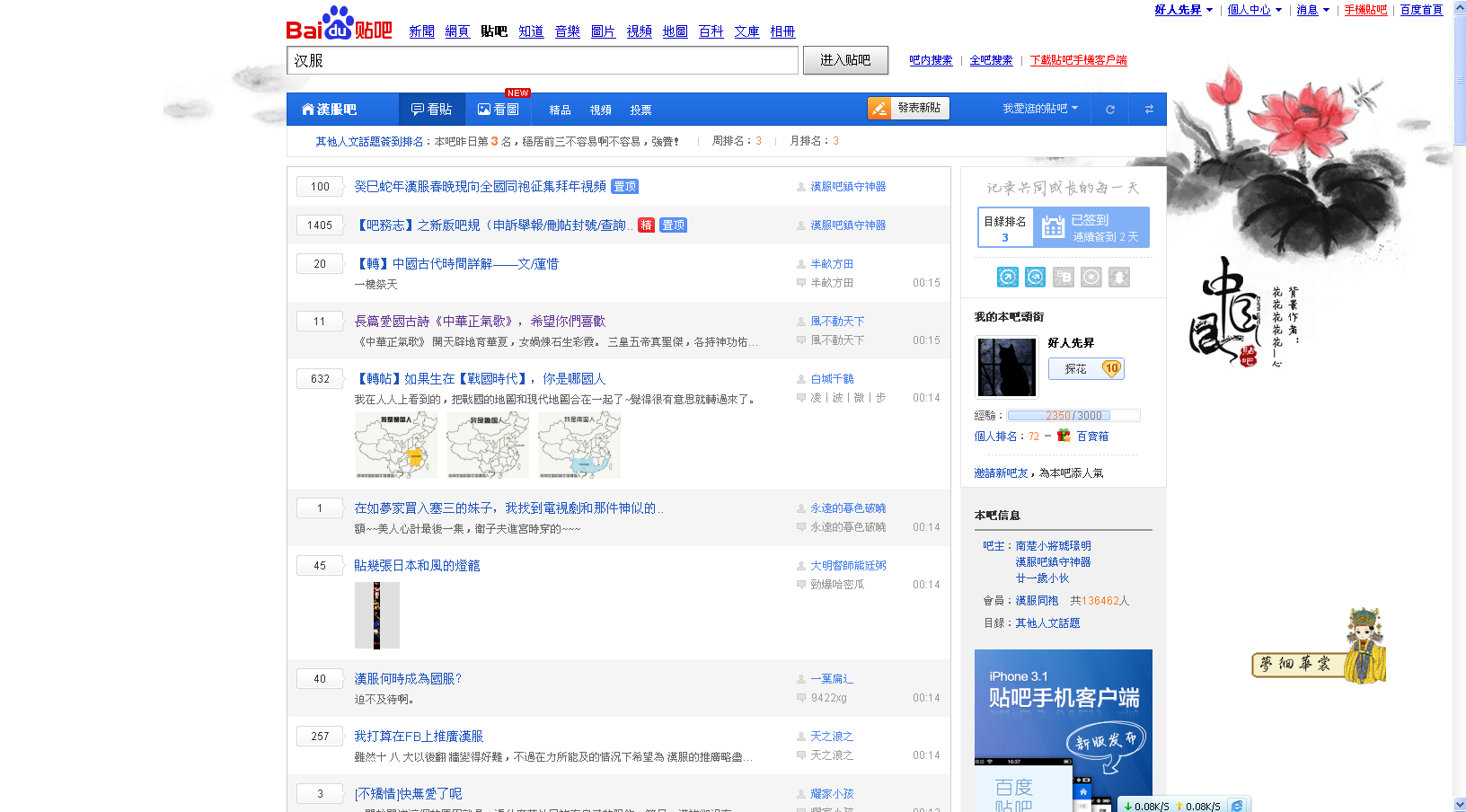Click 置顶 badge on 癸巳蛇年 post
Screen dimensions: 1466x812
pos(625,187)
